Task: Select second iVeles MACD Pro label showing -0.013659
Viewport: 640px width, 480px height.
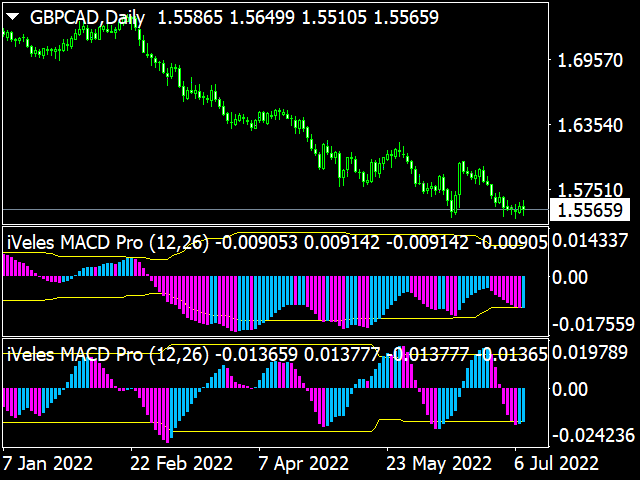Action: point(277,354)
